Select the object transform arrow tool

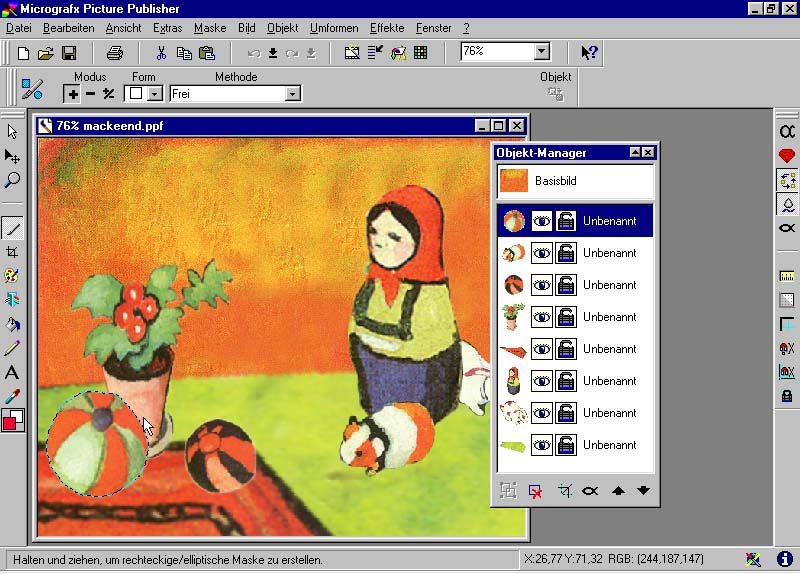click(x=12, y=156)
